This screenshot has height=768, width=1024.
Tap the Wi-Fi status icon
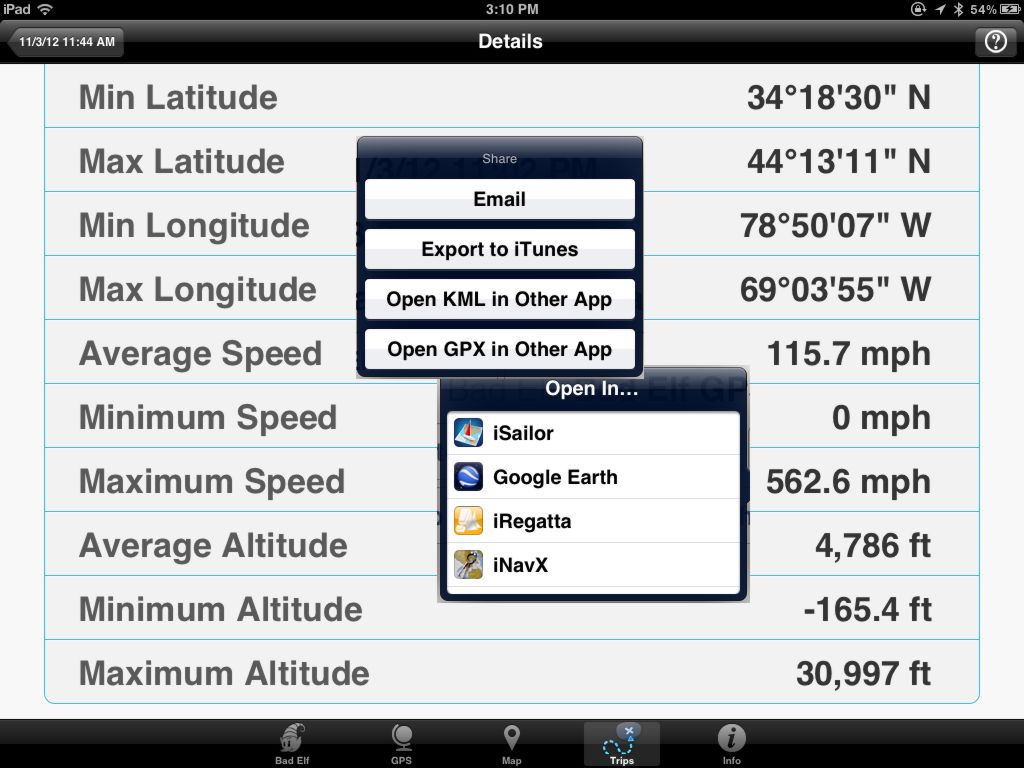pyautogui.click(x=45, y=9)
